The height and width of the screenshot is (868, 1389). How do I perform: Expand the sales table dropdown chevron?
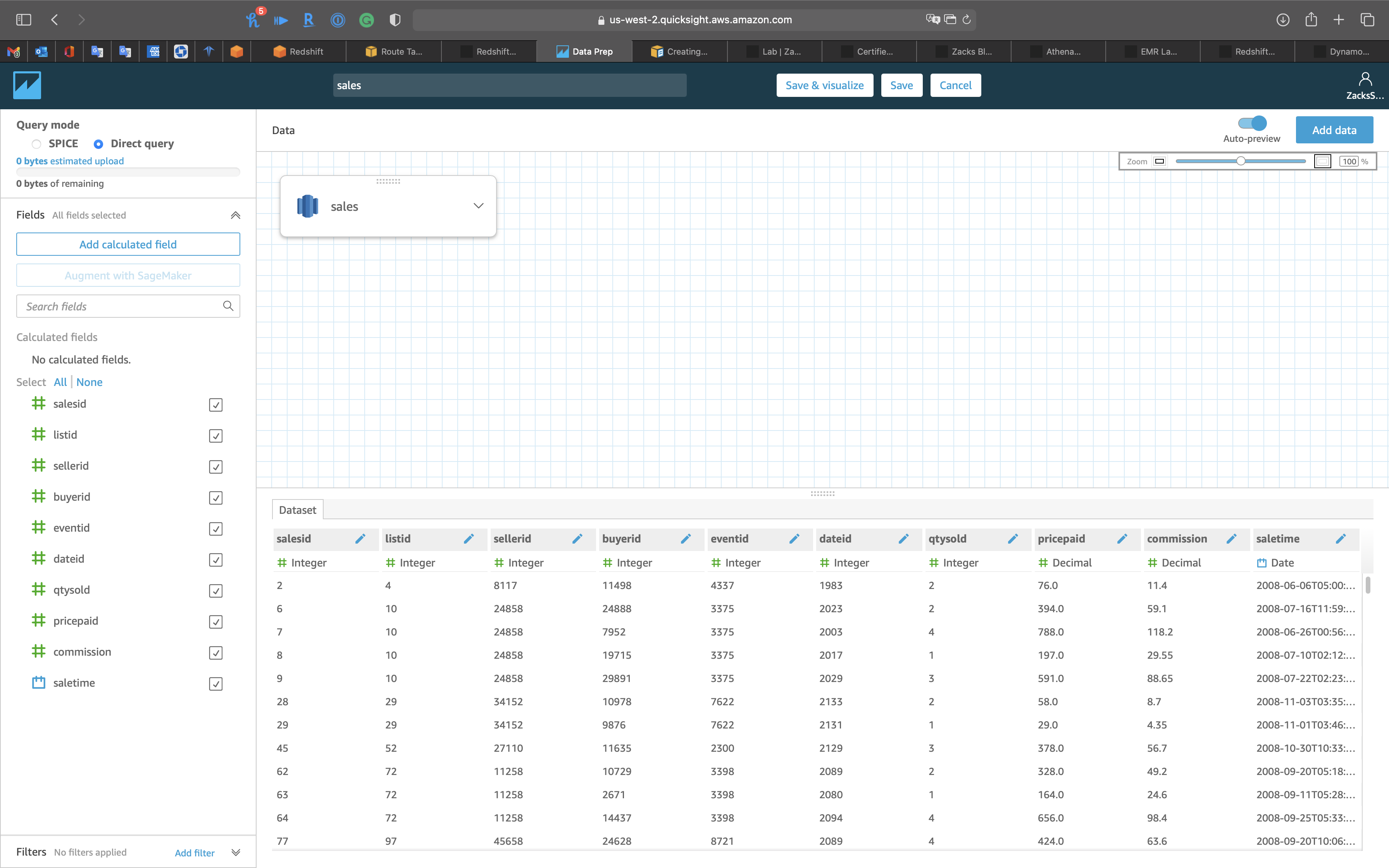pos(478,205)
